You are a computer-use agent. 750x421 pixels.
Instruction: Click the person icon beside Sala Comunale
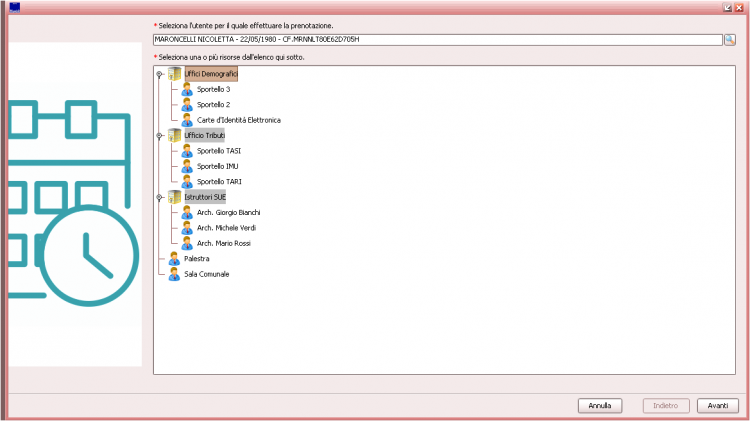(174, 274)
